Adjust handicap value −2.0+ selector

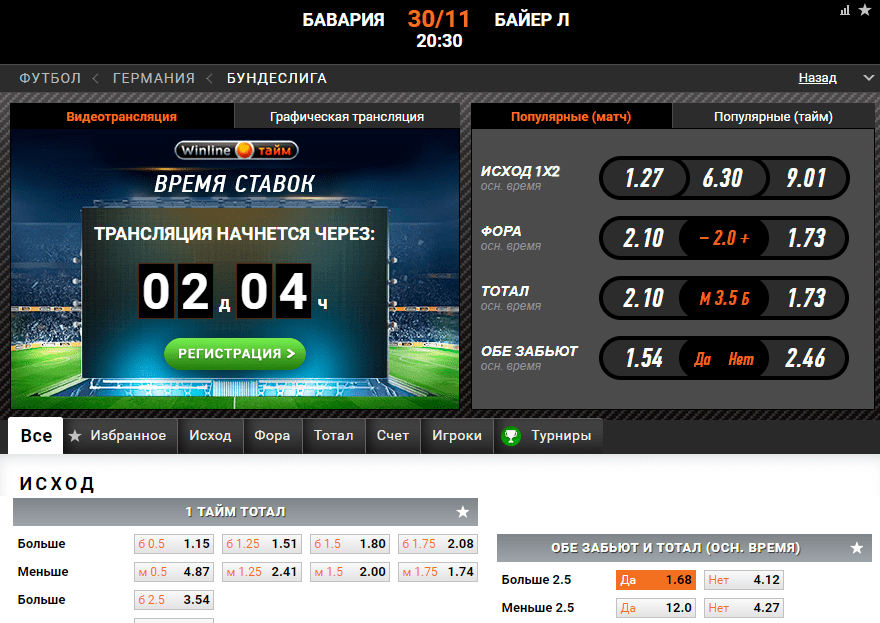tap(724, 238)
